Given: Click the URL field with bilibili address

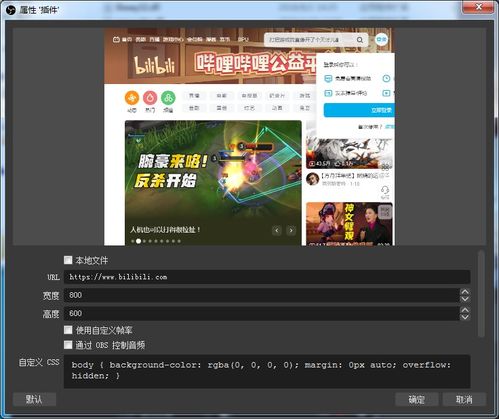Looking at the screenshot, I should click(x=267, y=277).
